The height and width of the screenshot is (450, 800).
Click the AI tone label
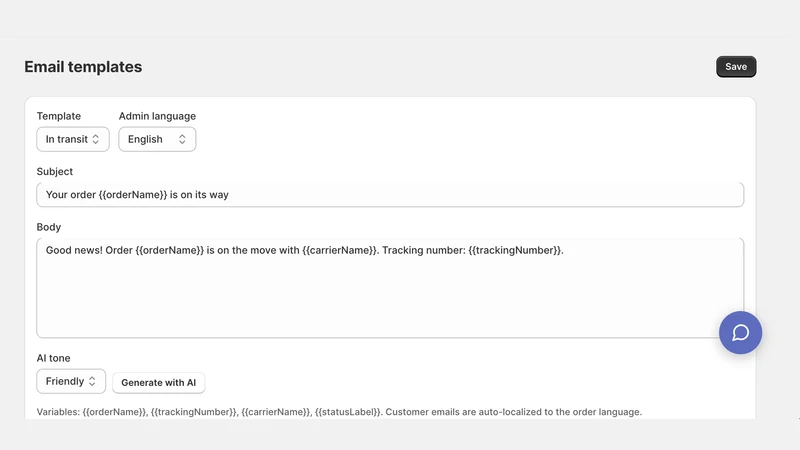point(54,358)
